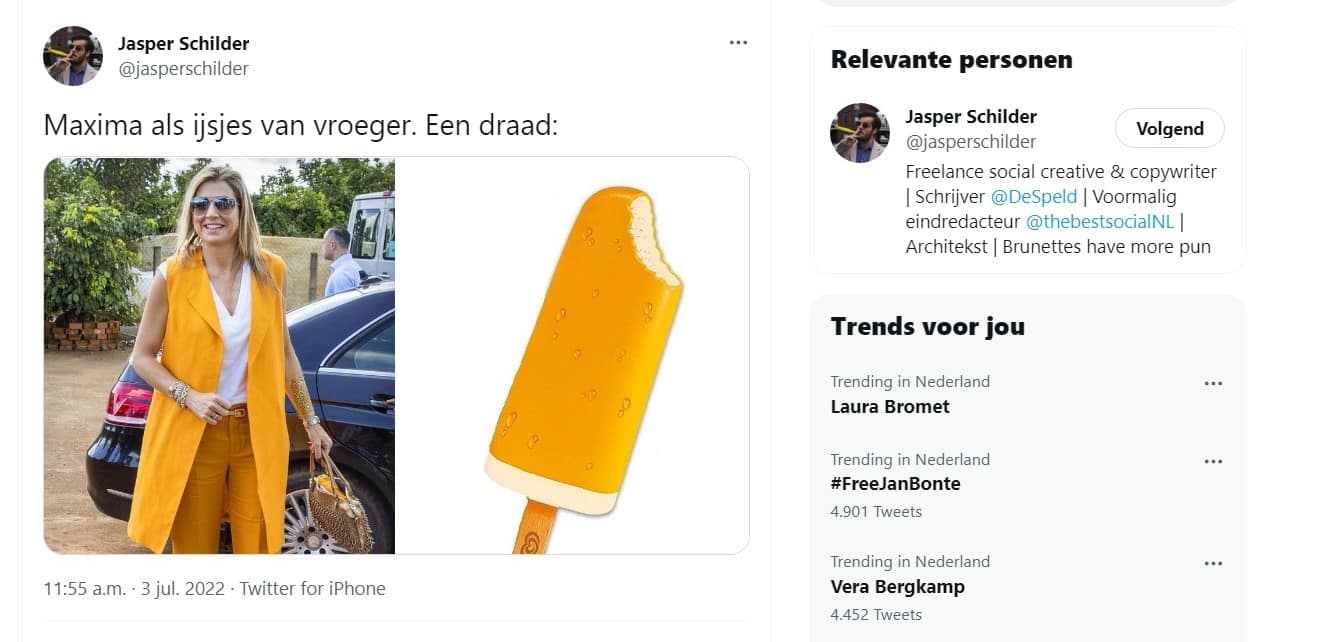Image resolution: width=1341 pixels, height=642 pixels.
Task: Toggle the Volgend follow button
Action: [x=1169, y=128]
